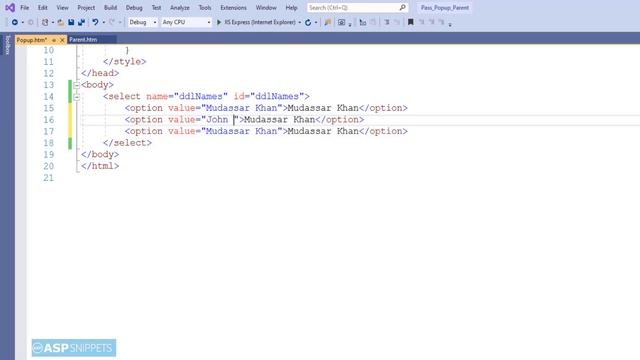
Task: Open the Project menu
Action: pos(86,8)
